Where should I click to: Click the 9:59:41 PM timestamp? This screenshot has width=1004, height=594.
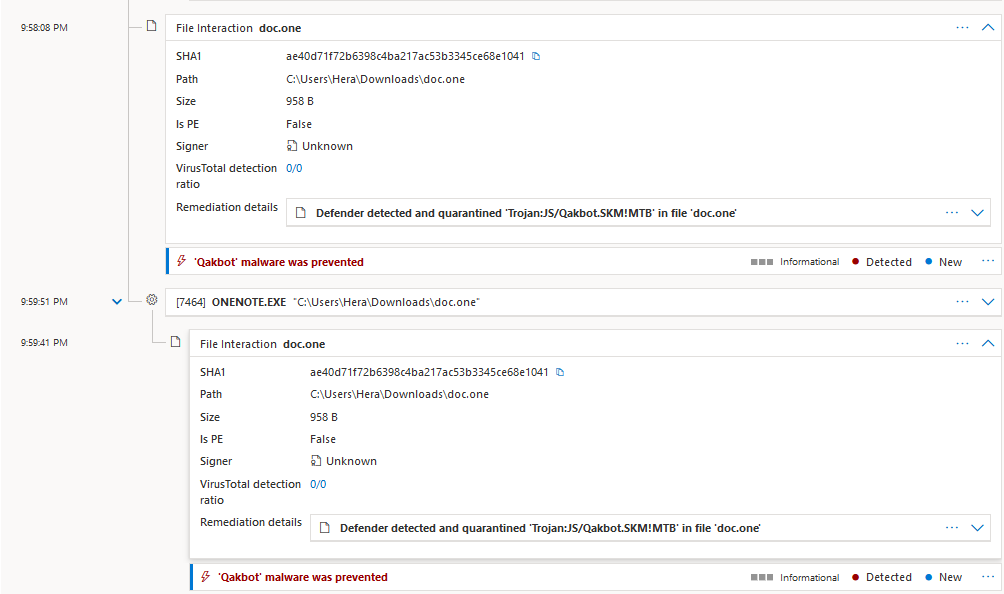44,342
